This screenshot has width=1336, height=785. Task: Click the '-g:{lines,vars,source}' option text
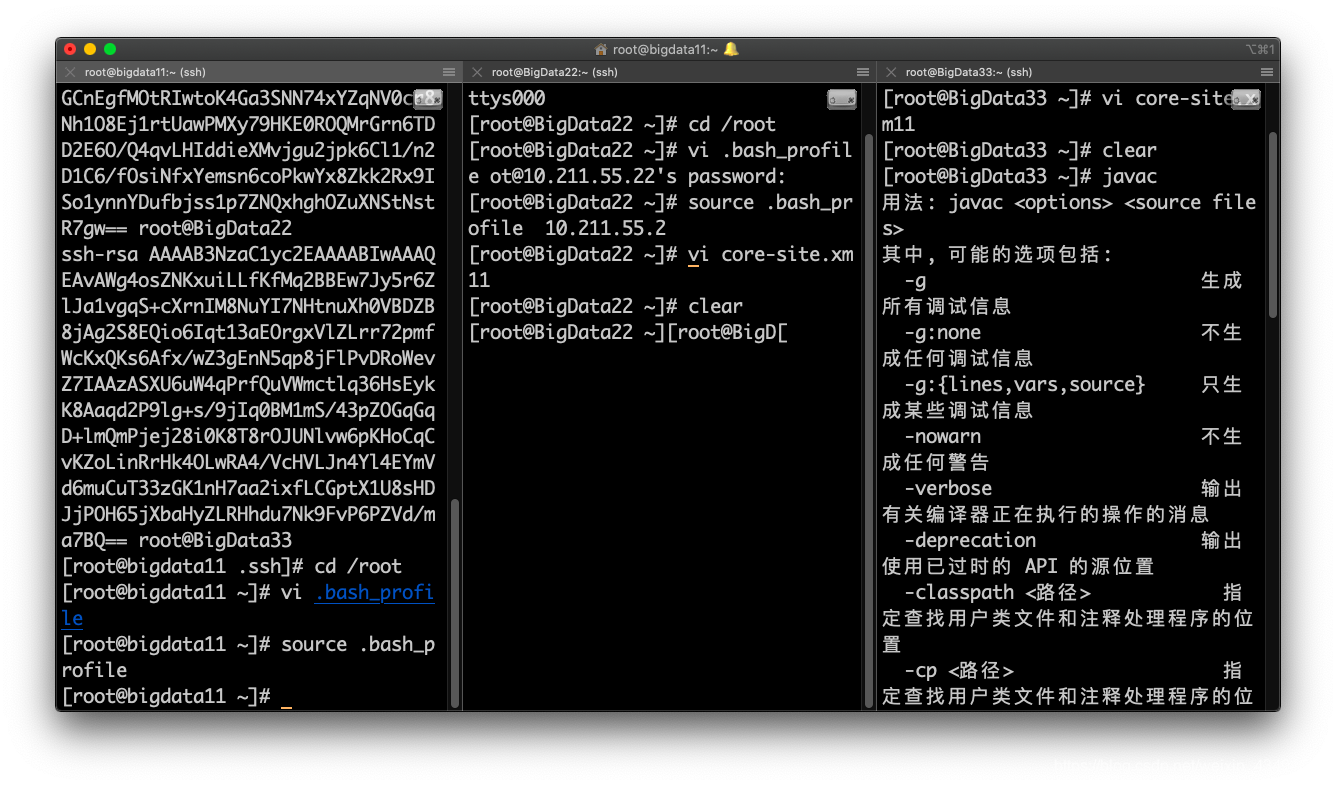pyautogui.click(x=1025, y=385)
